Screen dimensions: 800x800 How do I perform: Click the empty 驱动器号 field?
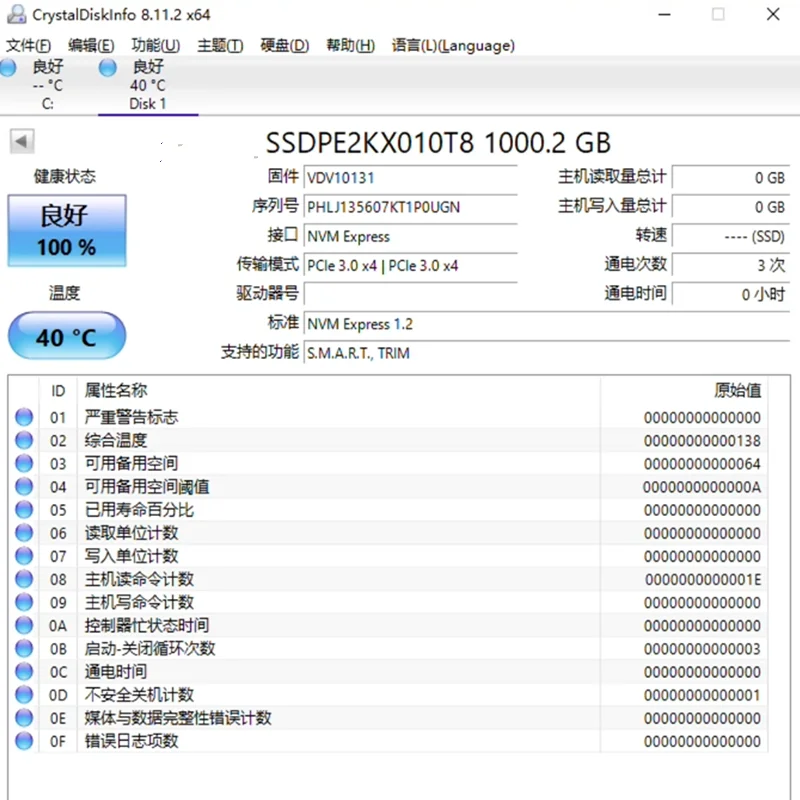point(410,294)
